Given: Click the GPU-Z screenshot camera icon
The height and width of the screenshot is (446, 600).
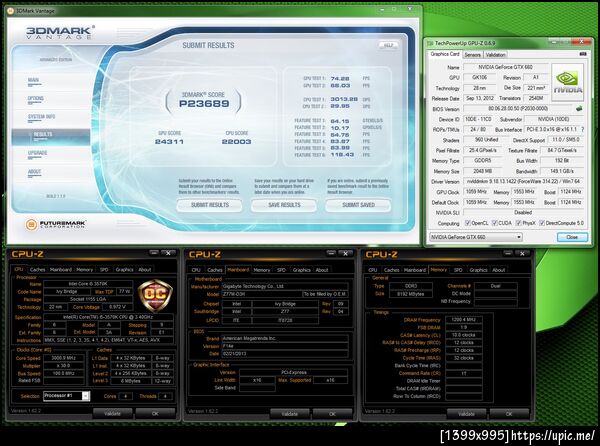Looking at the screenshot, I should [583, 54].
